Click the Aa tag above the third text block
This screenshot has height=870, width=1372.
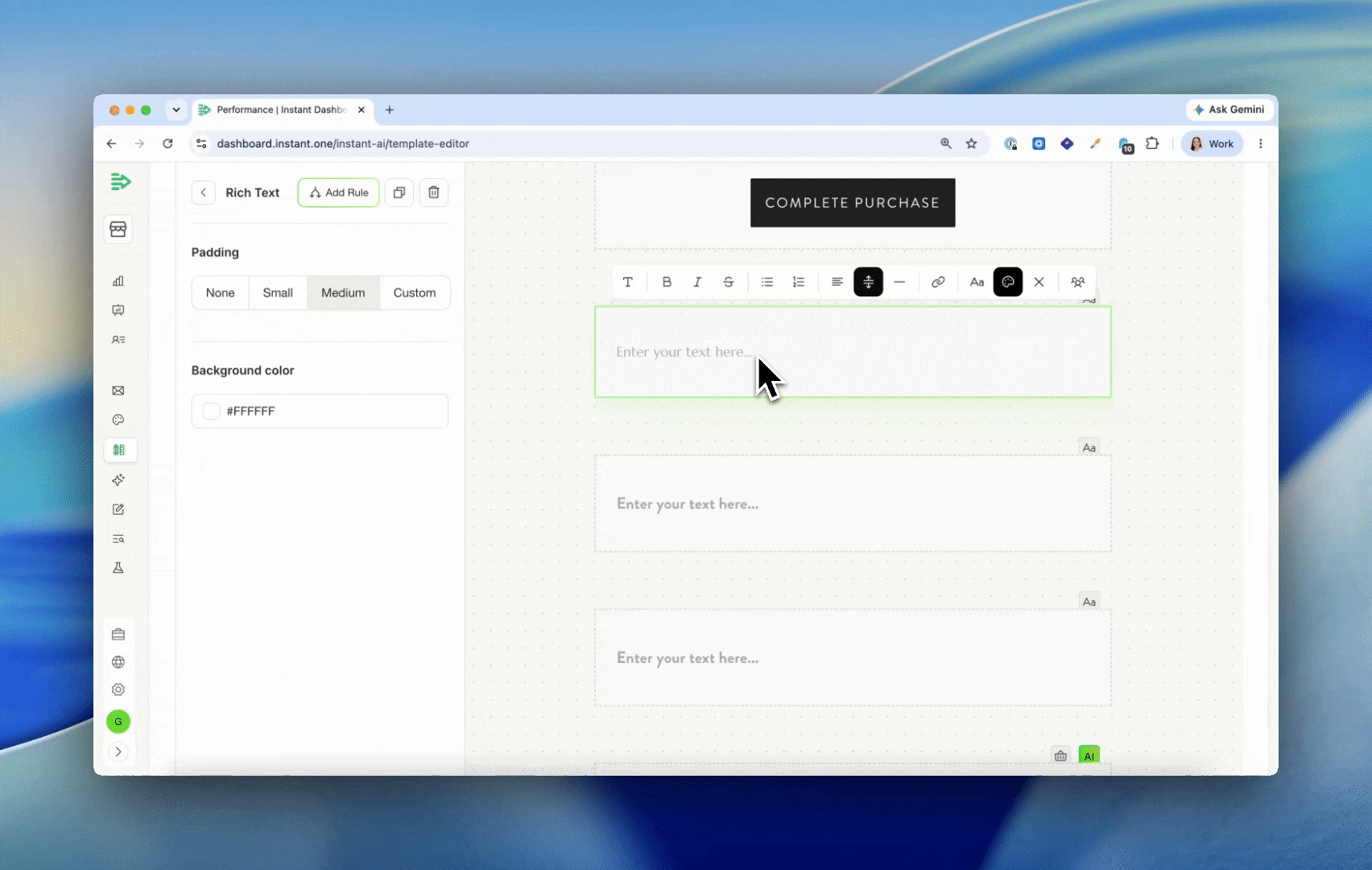(x=1089, y=602)
